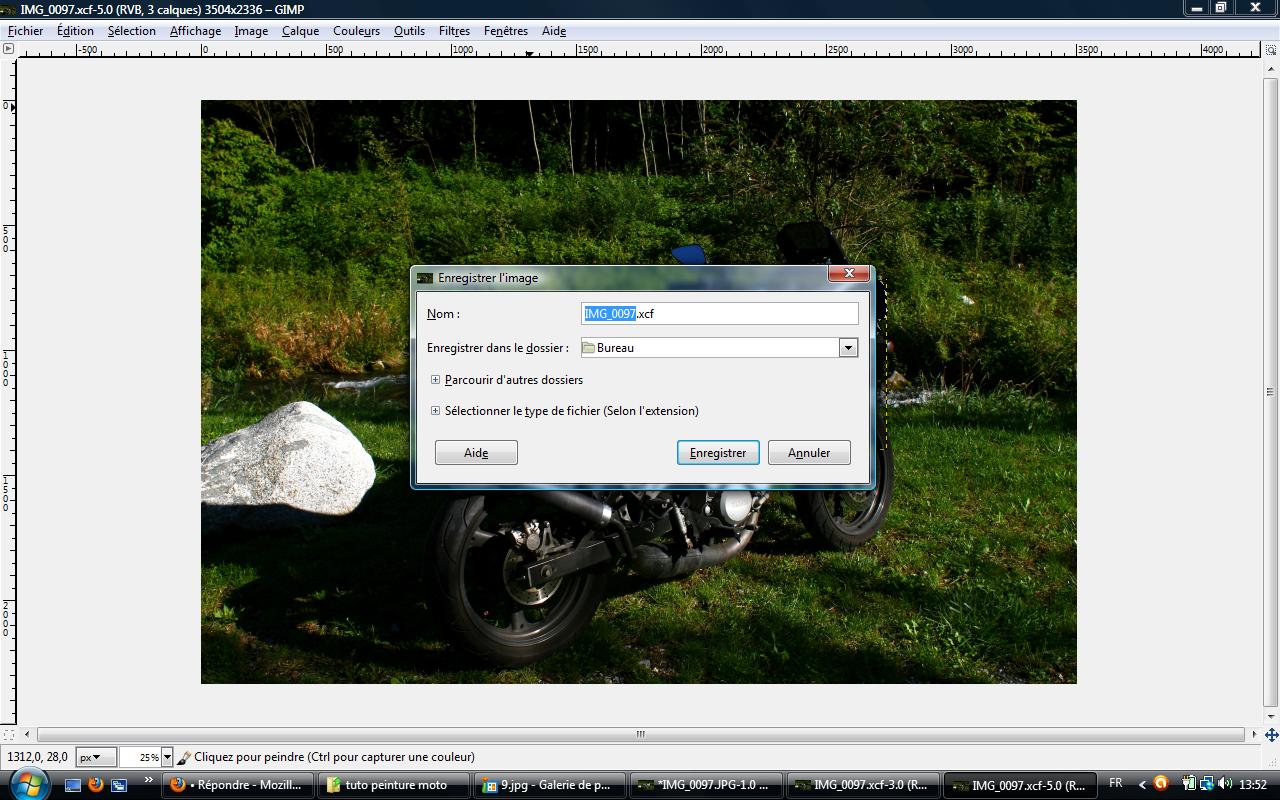Click the vertical scrollbar down arrow
Image resolution: width=1280 pixels, height=800 pixels.
(x=1271, y=715)
